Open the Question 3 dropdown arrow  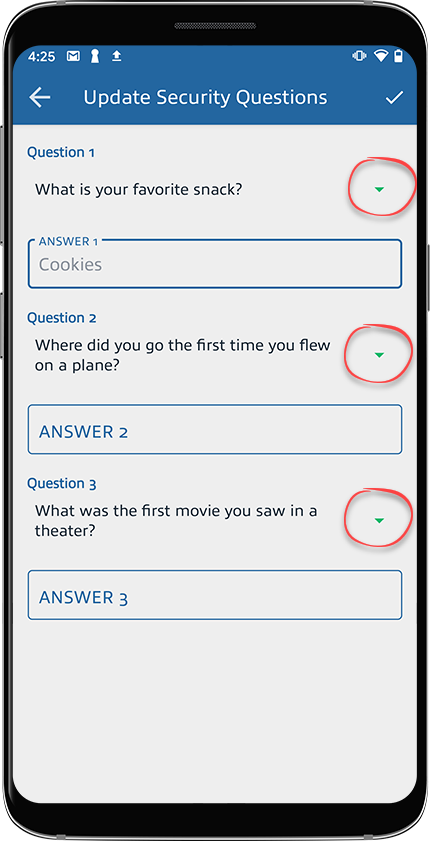coord(379,520)
